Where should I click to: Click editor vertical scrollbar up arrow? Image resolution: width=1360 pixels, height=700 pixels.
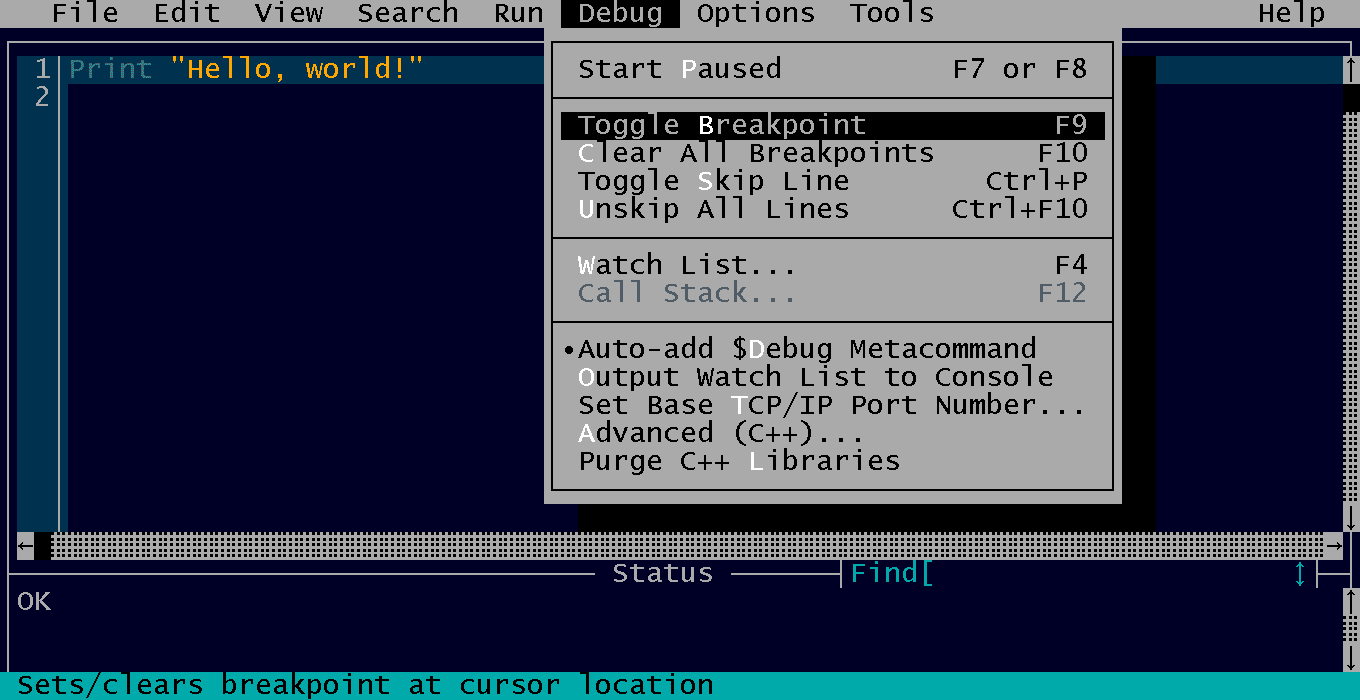tap(1351, 69)
